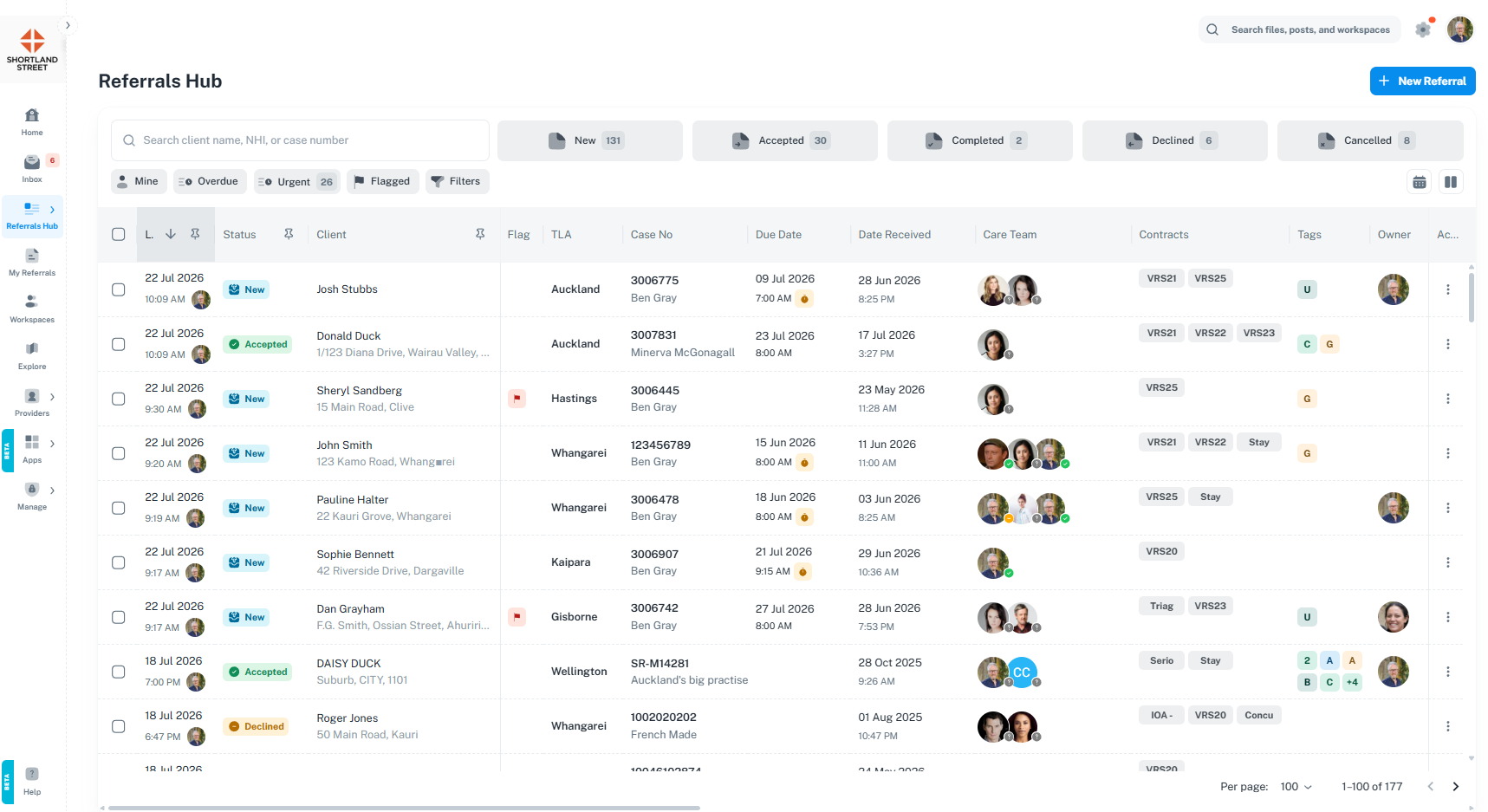The height and width of the screenshot is (812, 1488).
Task: Click the Shortland Street logo
Action: click(32, 50)
